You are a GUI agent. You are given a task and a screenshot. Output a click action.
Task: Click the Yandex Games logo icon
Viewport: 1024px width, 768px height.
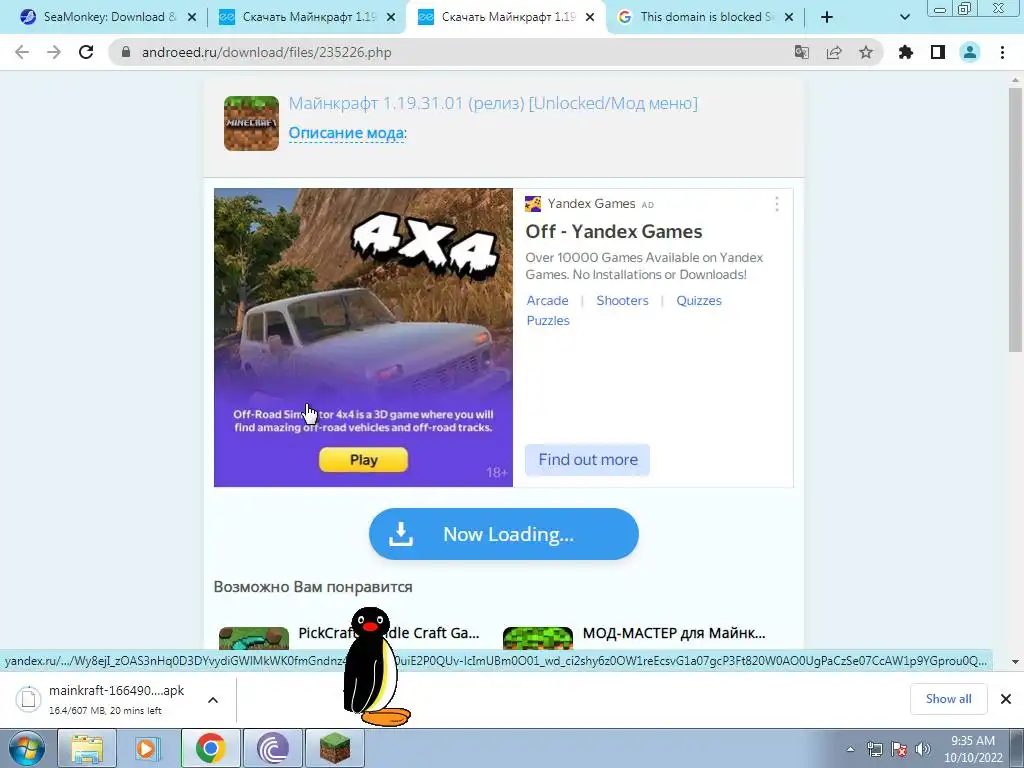(x=533, y=204)
